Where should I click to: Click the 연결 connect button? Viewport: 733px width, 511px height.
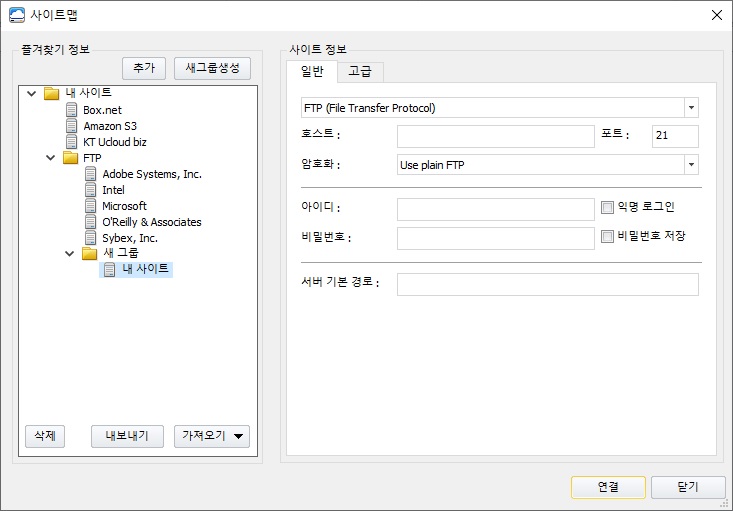[x=608, y=487]
